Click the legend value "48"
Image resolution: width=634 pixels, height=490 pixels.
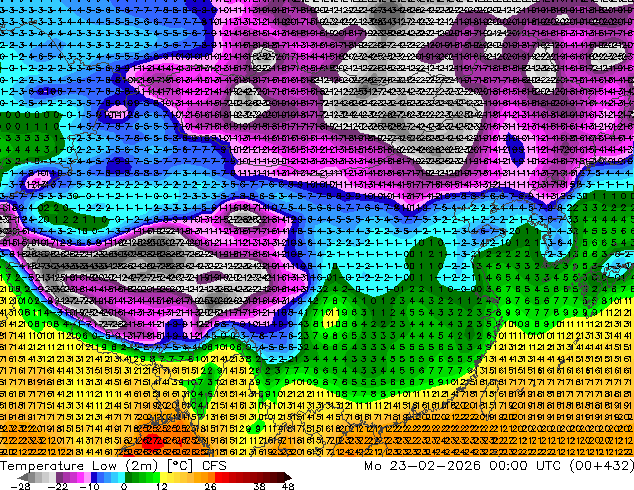pos(288,486)
